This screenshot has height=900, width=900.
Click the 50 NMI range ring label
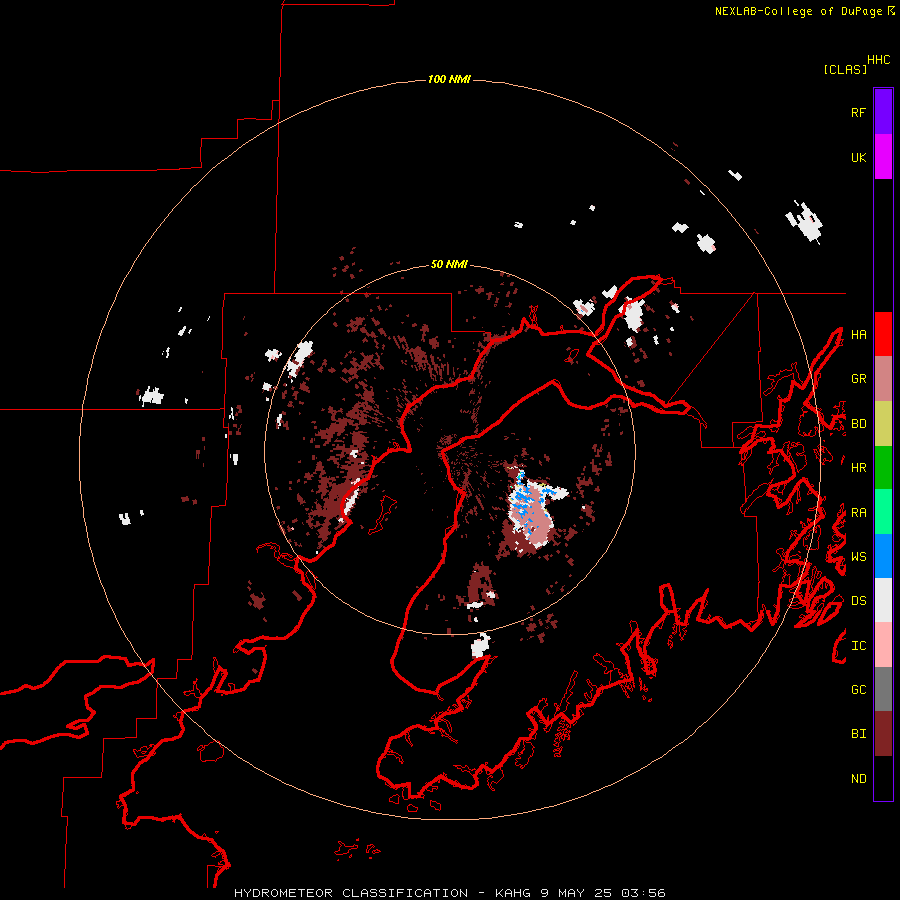pos(449,264)
